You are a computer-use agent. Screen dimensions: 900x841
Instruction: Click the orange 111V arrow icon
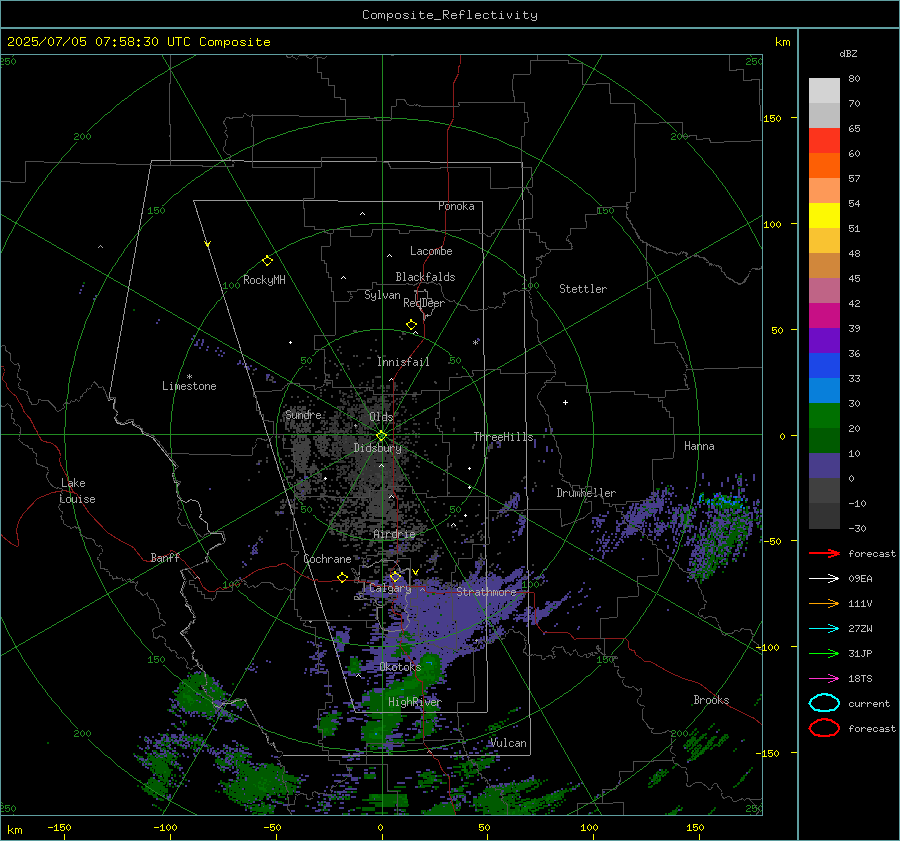pos(824,603)
